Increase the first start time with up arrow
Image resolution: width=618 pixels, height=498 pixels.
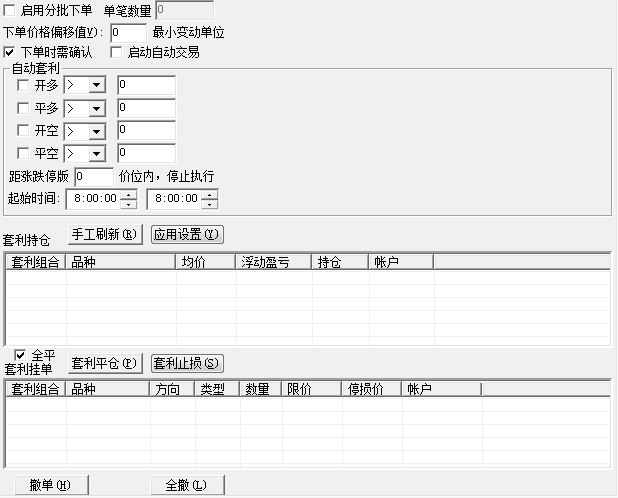click(128, 194)
